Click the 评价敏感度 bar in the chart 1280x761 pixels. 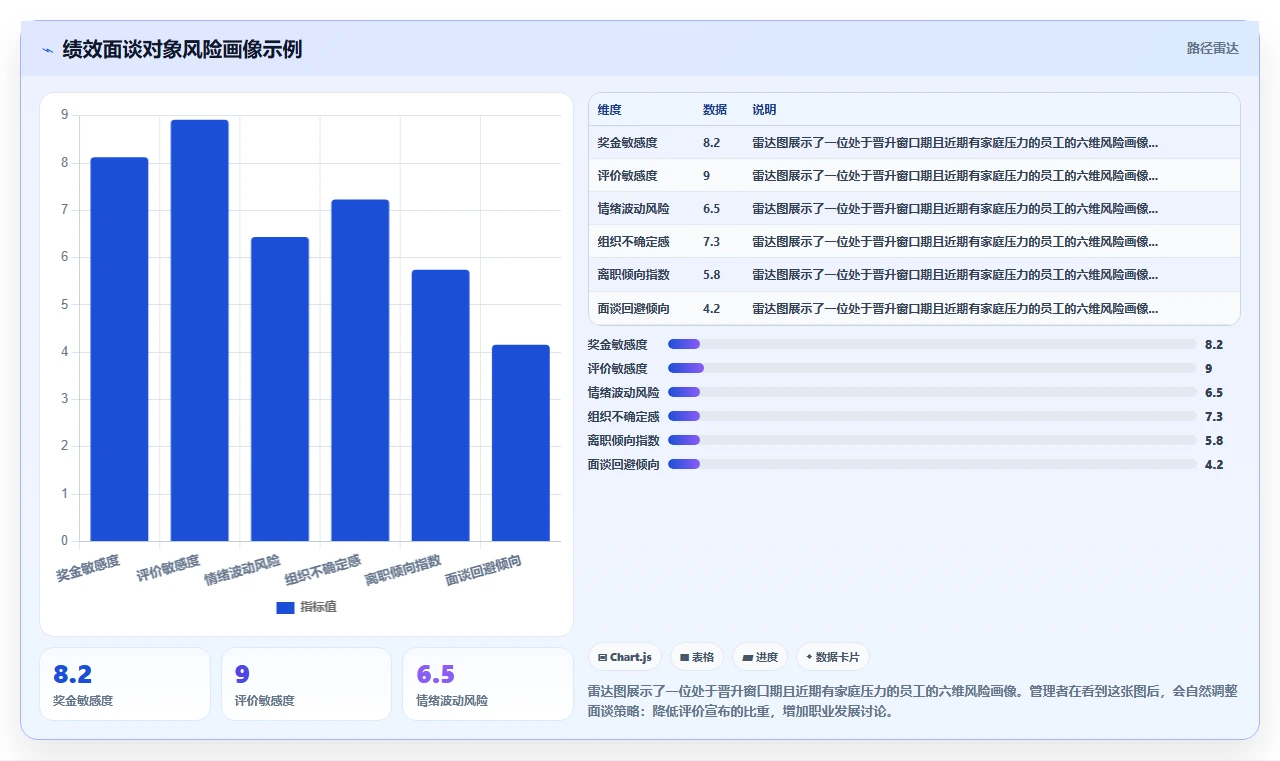pos(200,330)
